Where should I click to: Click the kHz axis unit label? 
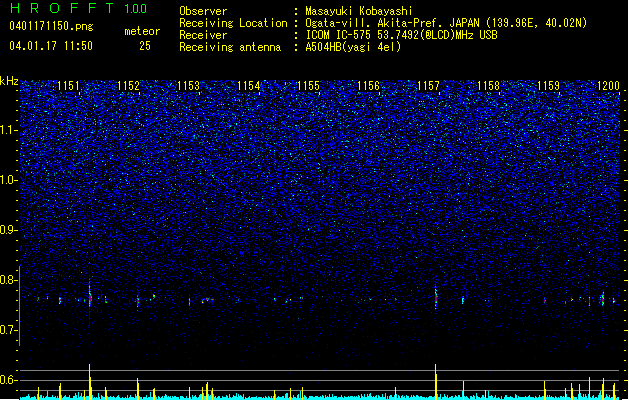click(9, 81)
